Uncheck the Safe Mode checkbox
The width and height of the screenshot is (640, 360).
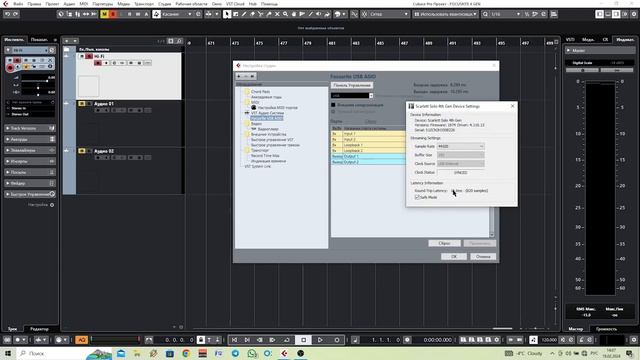[x=417, y=197]
